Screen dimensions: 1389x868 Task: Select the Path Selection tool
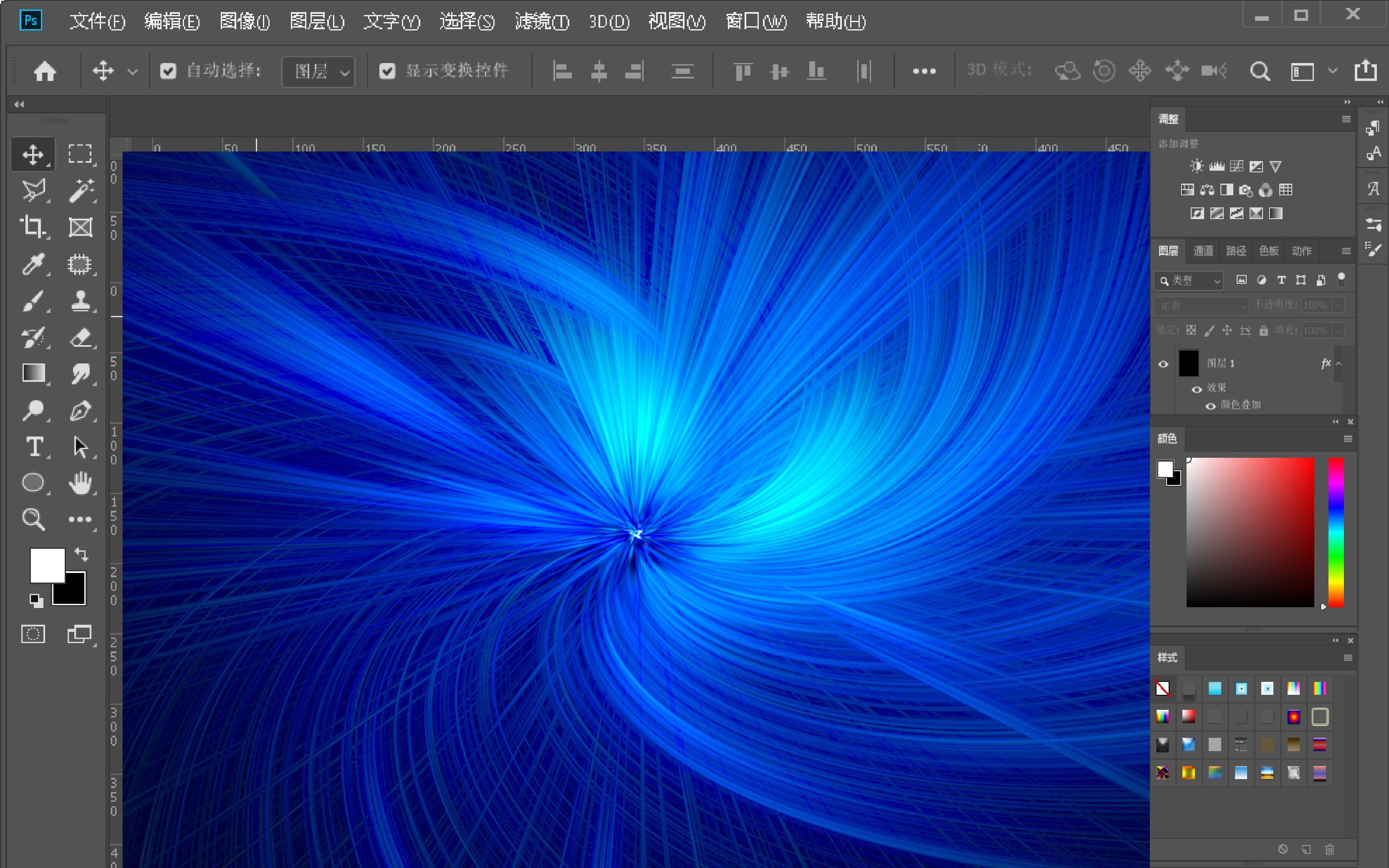coord(80,447)
